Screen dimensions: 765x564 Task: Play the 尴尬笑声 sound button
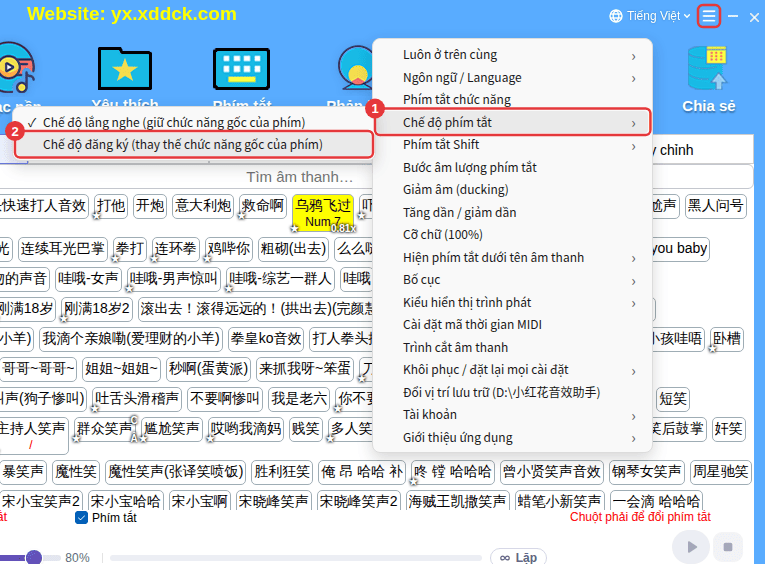172,429
